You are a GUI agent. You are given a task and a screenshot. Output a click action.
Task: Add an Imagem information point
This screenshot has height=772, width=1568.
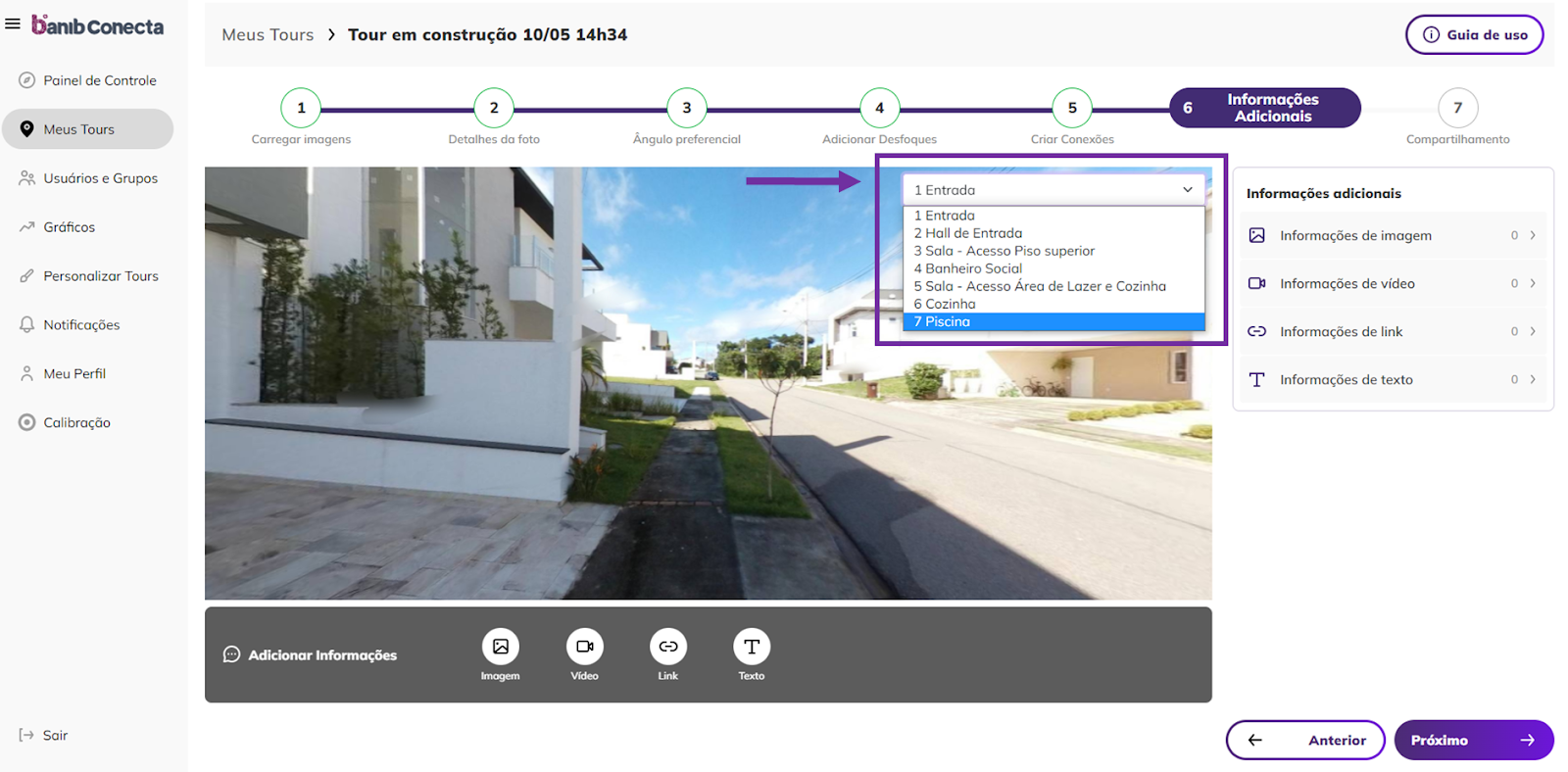click(x=501, y=647)
